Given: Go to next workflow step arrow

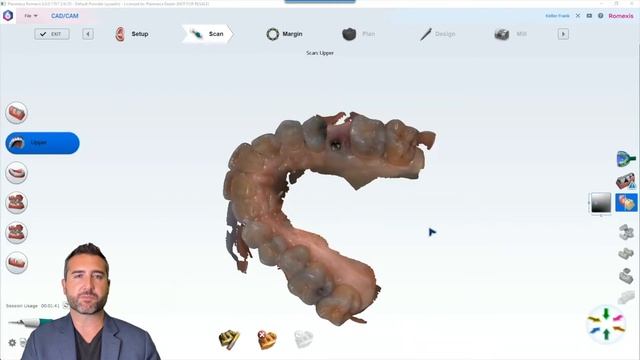Looking at the screenshot, I should click(x=563, y=34).
